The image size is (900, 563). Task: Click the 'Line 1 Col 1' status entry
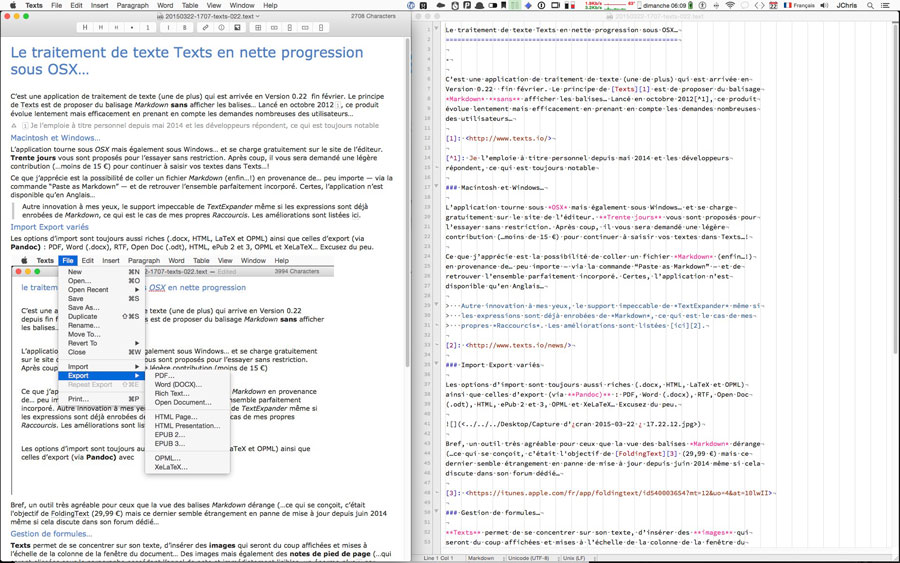(x=439, y=558)
